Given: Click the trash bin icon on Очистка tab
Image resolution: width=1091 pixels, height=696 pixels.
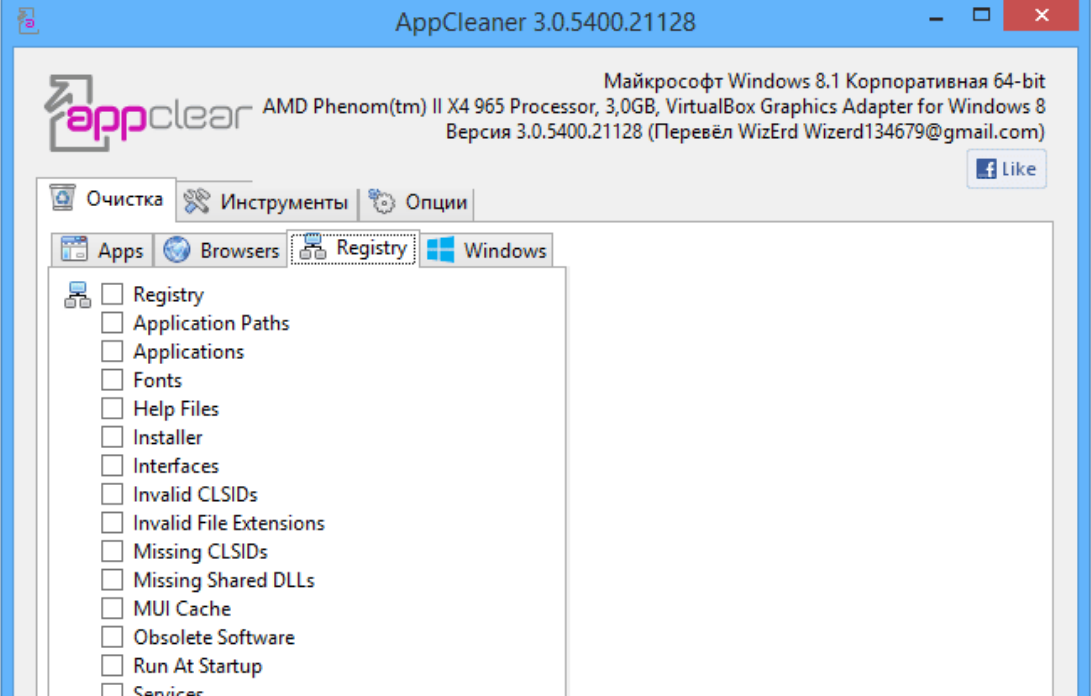Looking at the screenshot, I should [x=63, y=198].
